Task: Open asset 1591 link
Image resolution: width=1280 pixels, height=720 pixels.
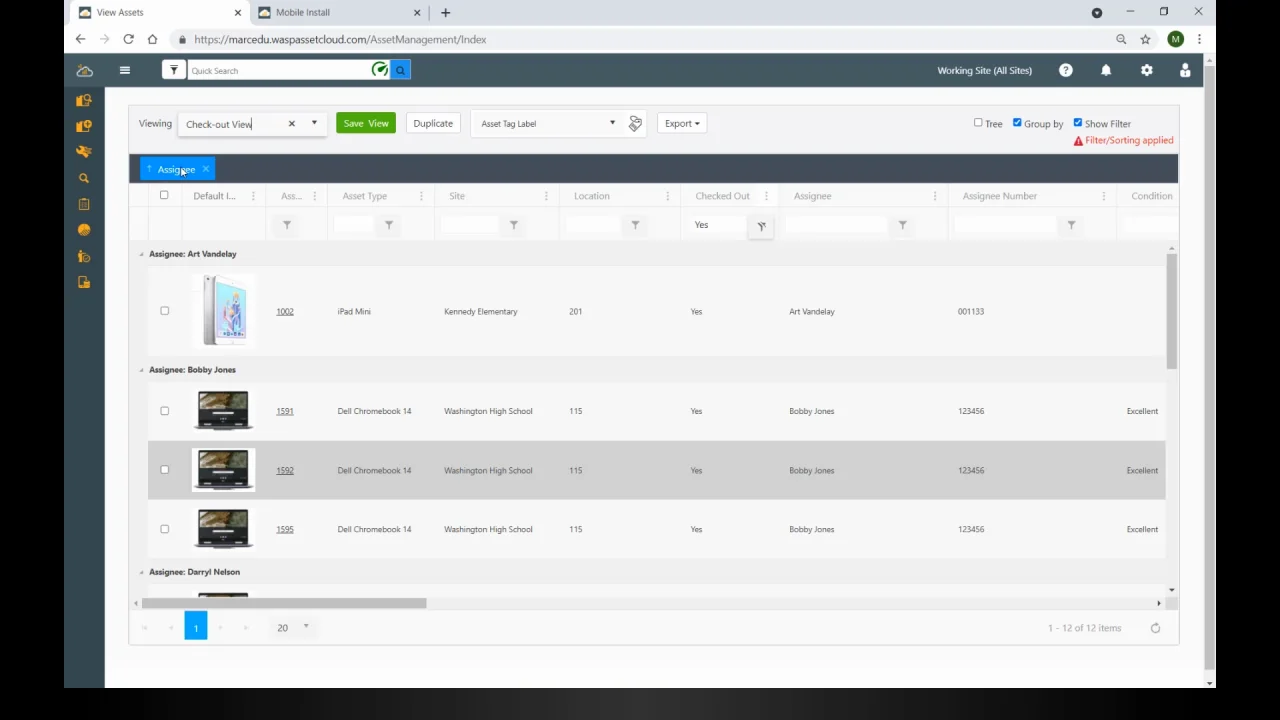Action: coord(285,411)
